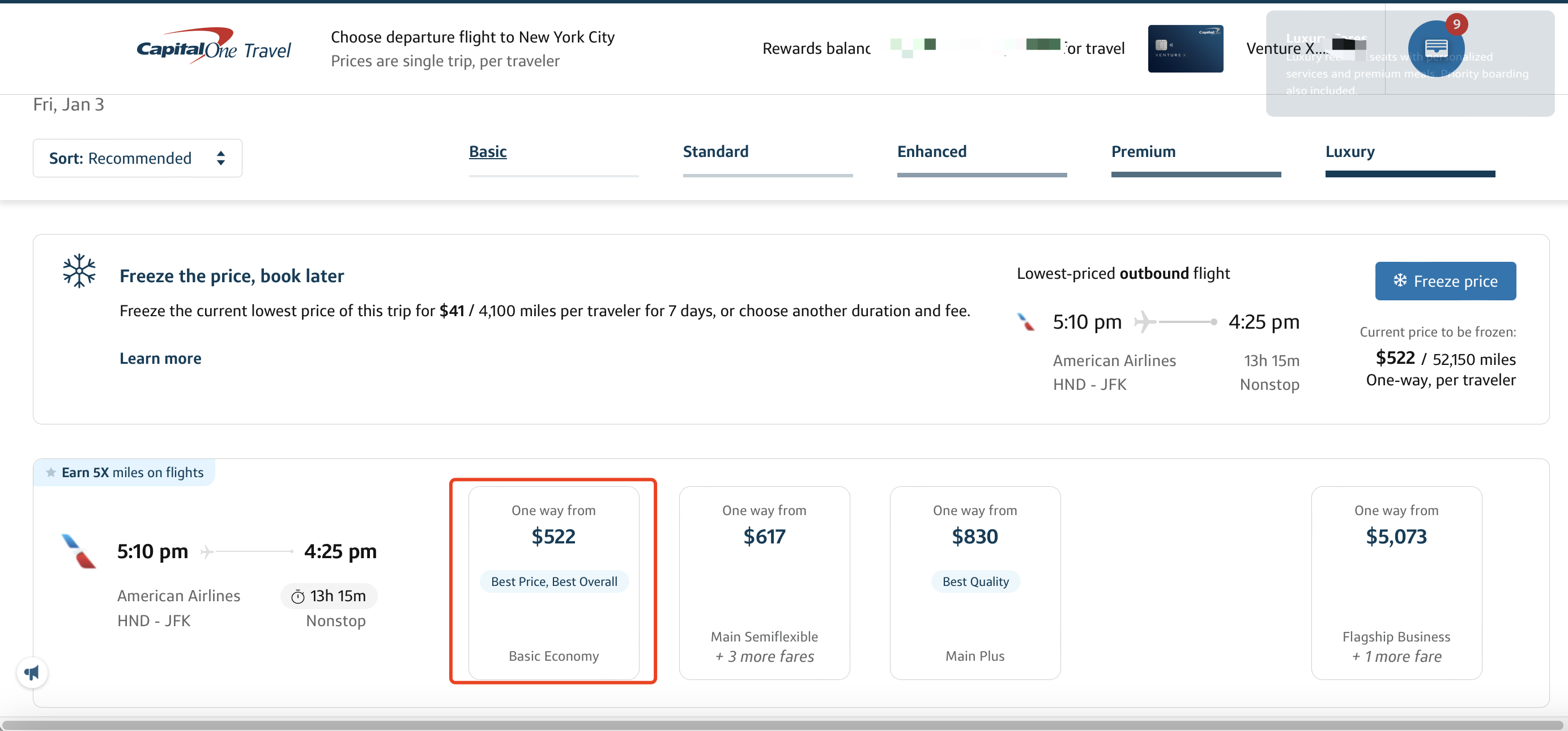Click the star icon next to Earn 5X miles
This screenshot has height=731, width=1568.
click(x=51, y=473)
